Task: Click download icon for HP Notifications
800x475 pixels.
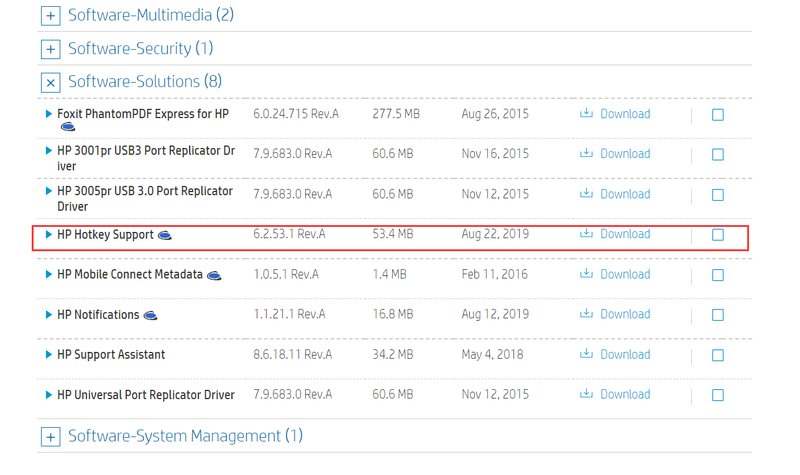Action: [x=586, y=313]
